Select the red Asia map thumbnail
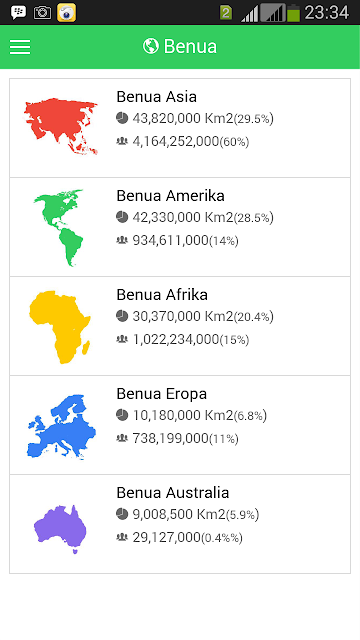Viewport: 360px width, 640px height. pyautogui.click(x=61, y=126)
